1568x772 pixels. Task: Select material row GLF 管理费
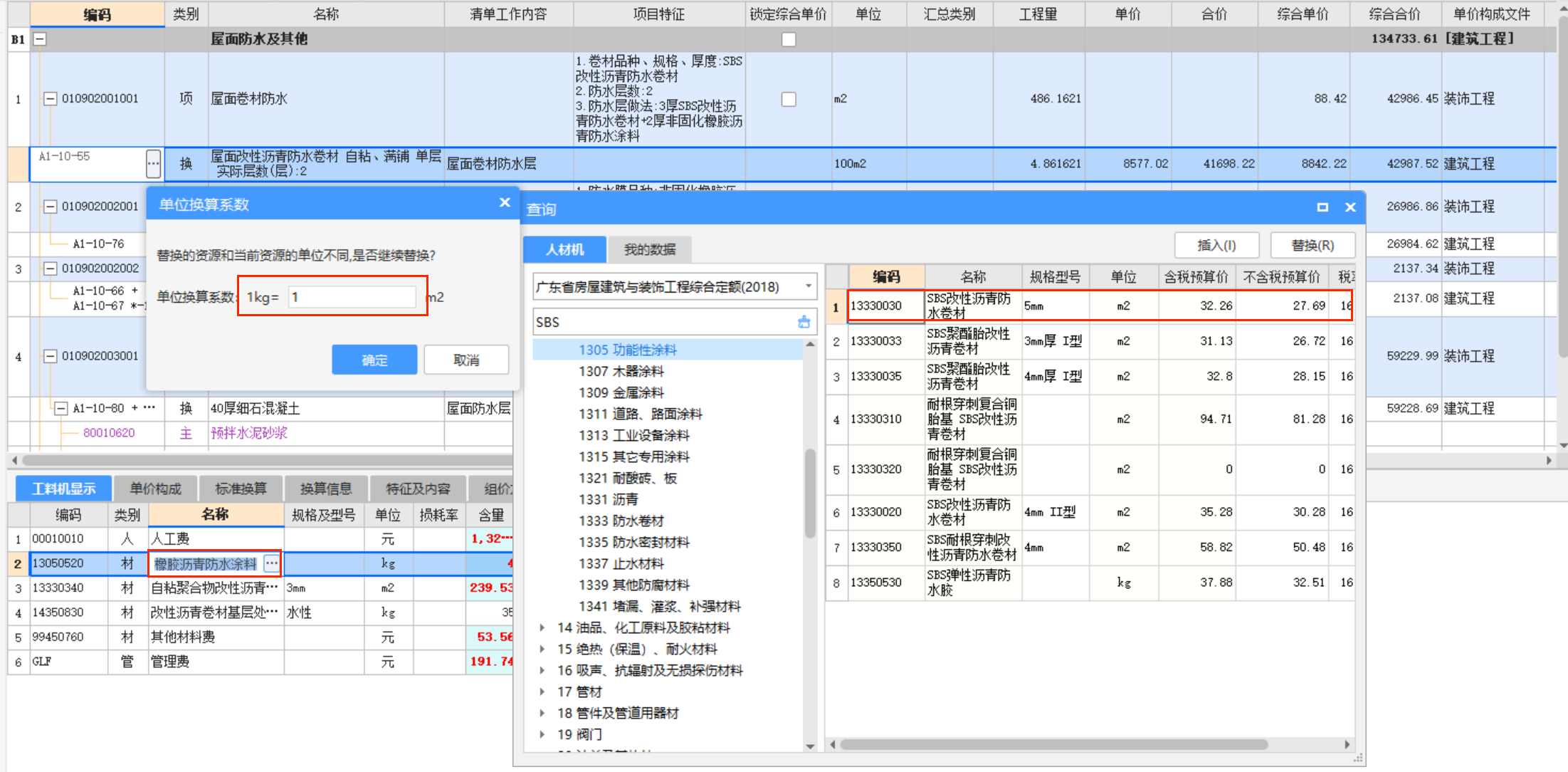click(261, 662)
